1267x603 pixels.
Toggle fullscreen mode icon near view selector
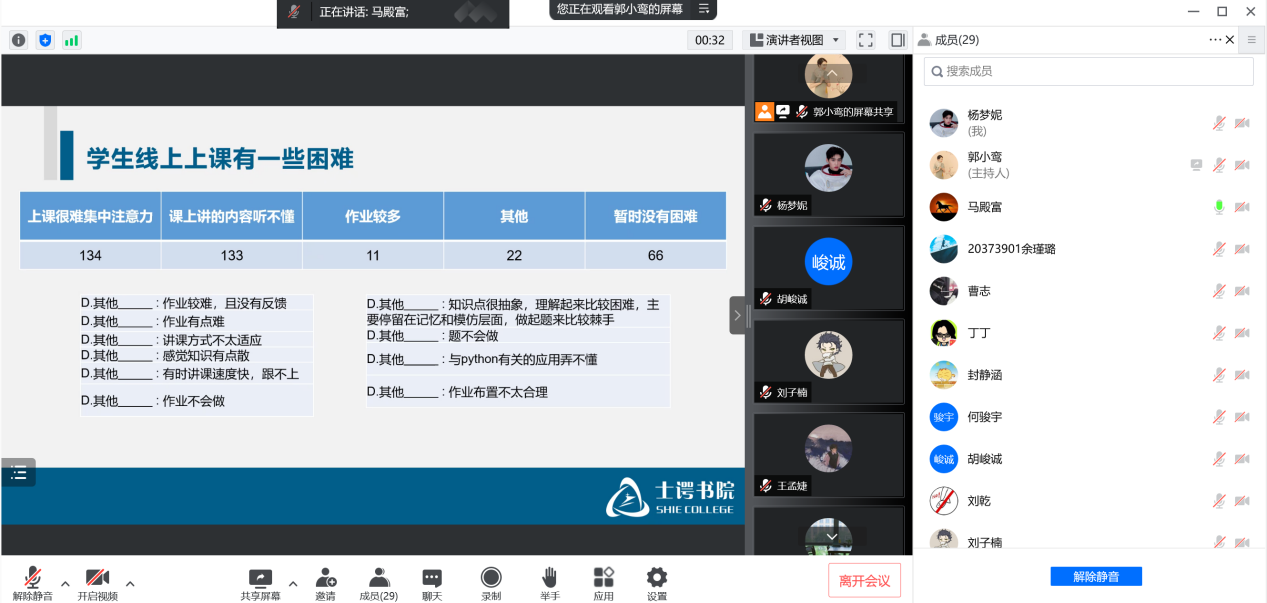click(x=864, y=39)
